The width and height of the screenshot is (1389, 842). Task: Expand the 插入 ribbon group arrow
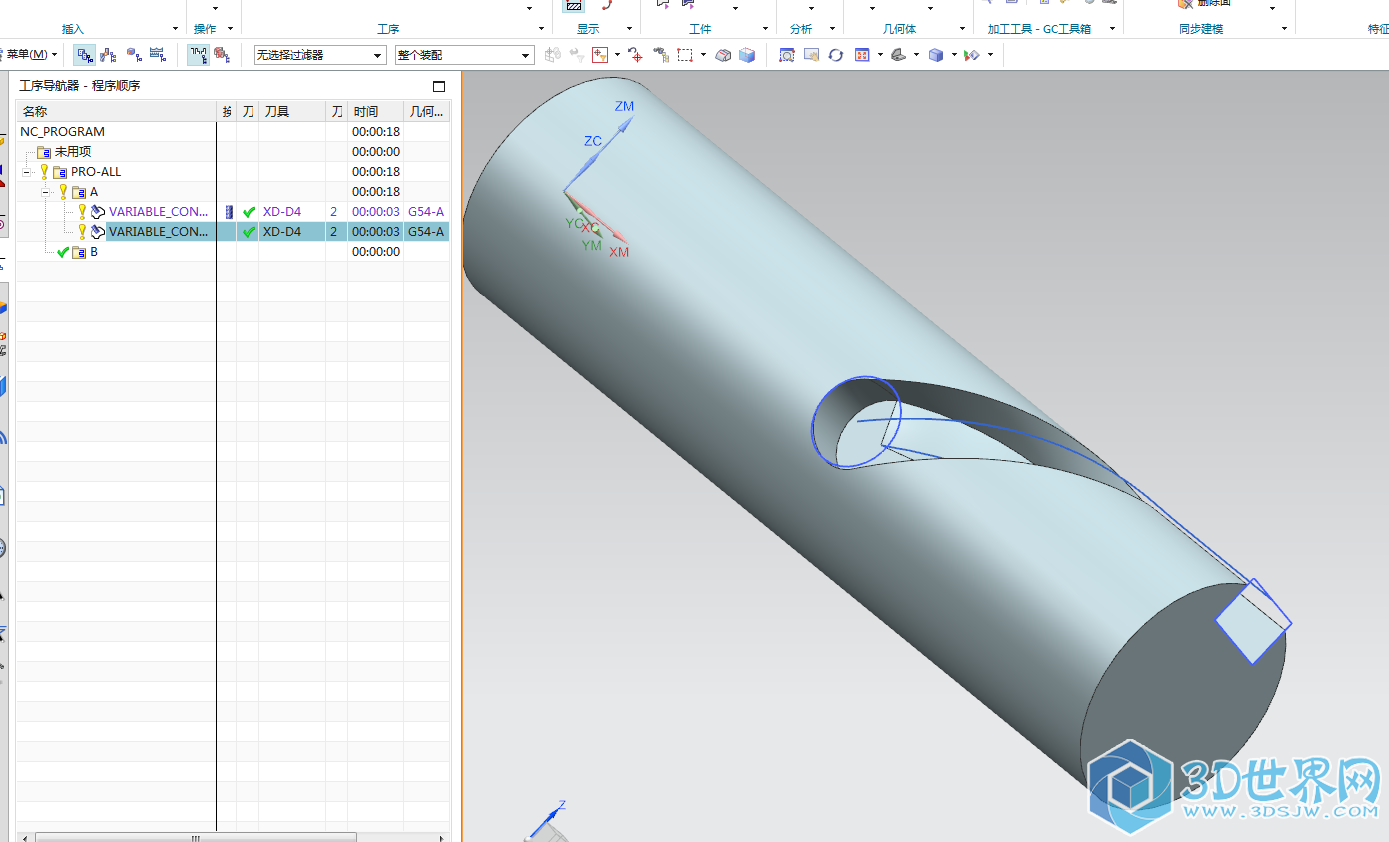point(176,29)
